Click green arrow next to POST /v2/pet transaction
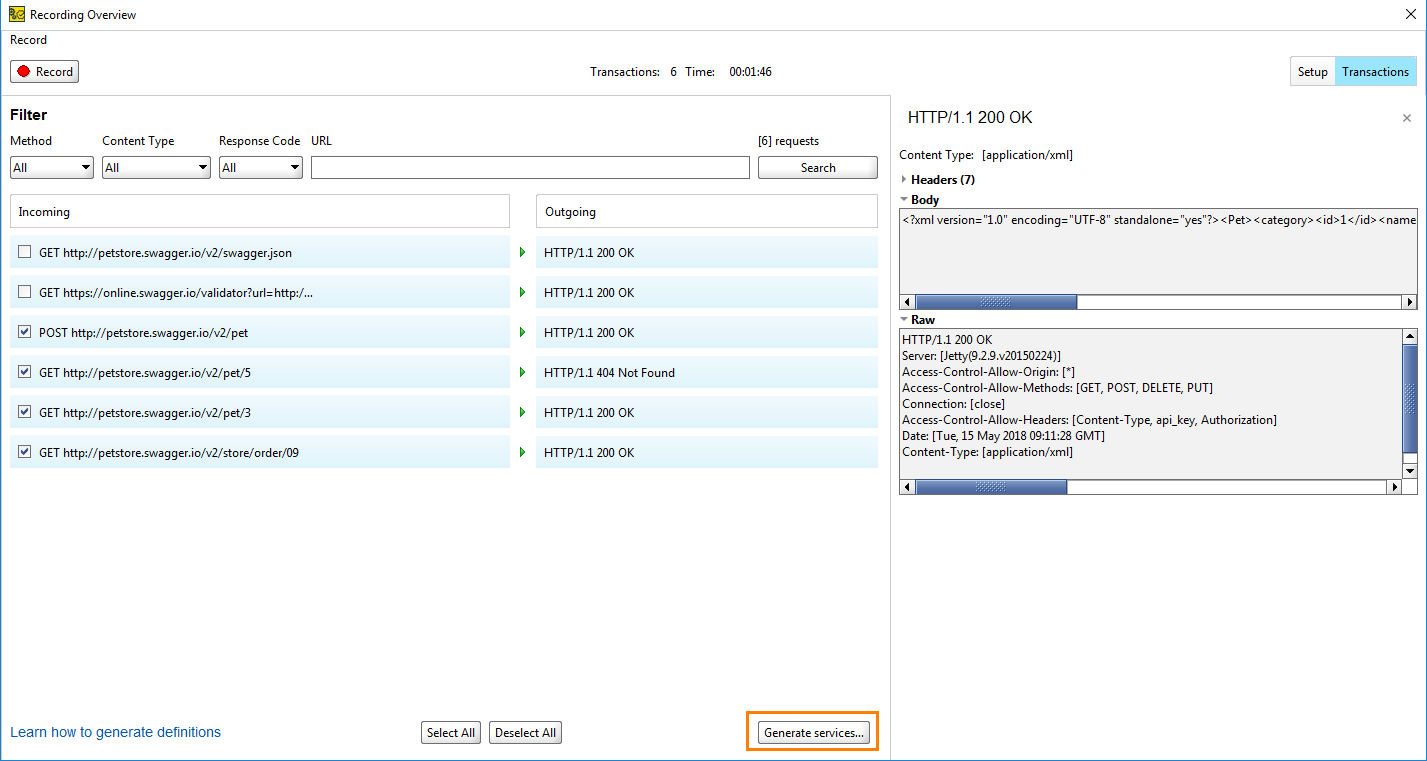The height and width of the screenshot is (761, 1427). tap(523, 332)
